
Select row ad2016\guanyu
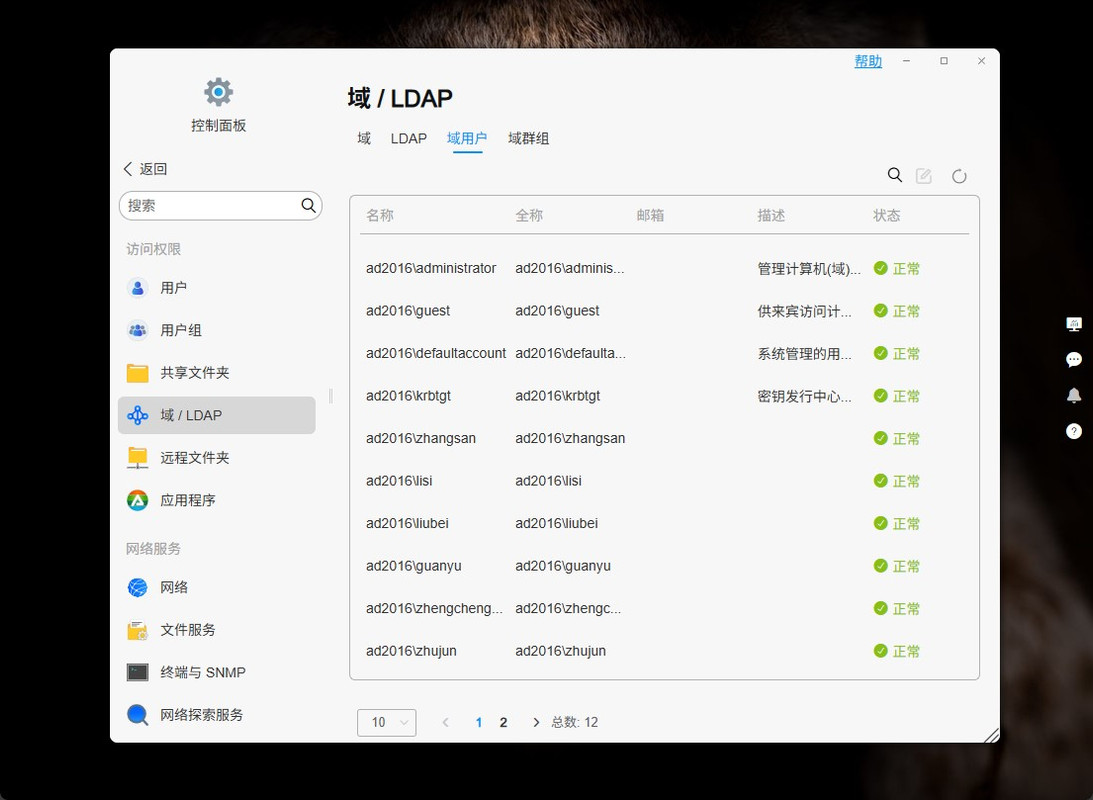(x=664, y=566)
